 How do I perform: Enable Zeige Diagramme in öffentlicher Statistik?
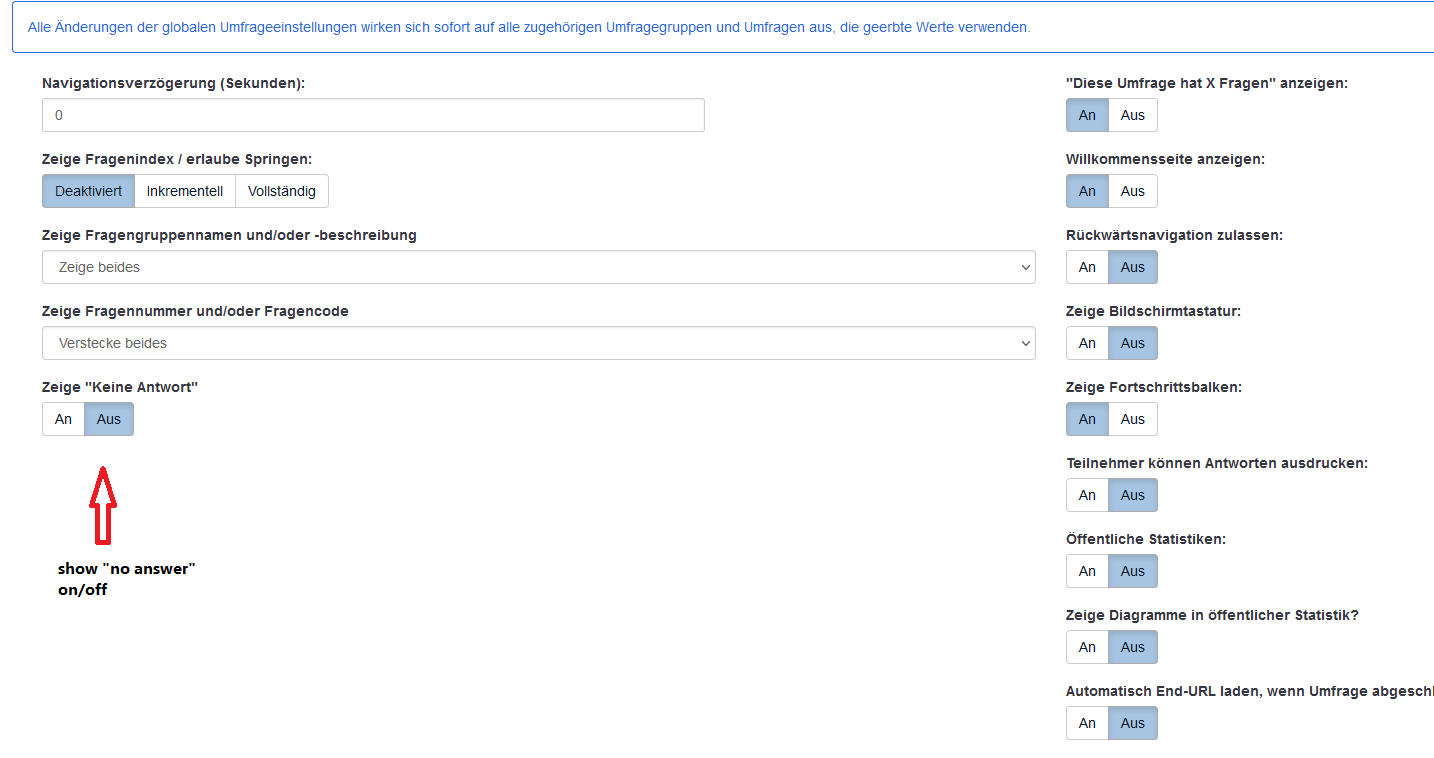click(x=1087, y=647)
